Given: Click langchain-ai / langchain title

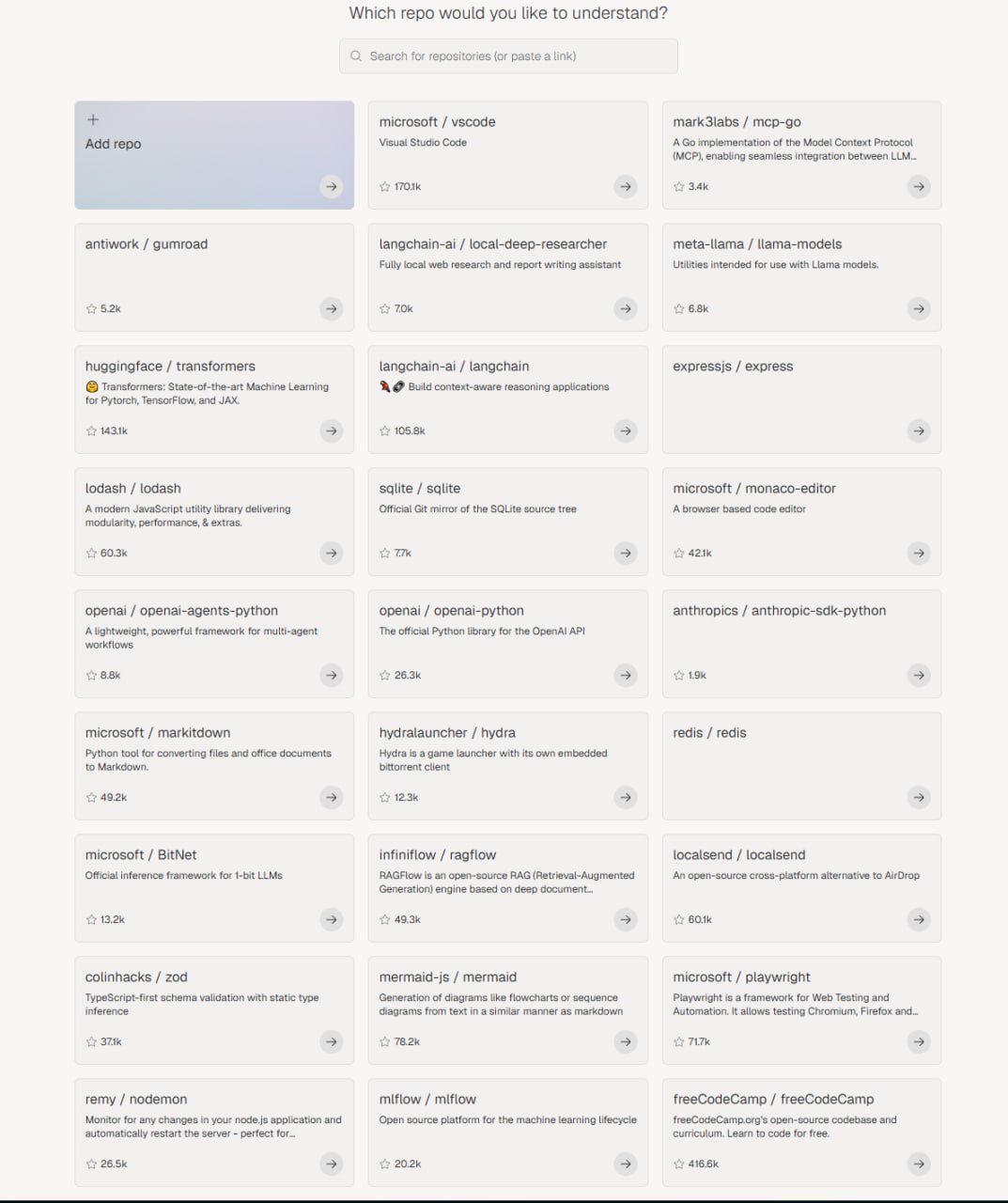Looking at the screenshot, I should point(455,367).
